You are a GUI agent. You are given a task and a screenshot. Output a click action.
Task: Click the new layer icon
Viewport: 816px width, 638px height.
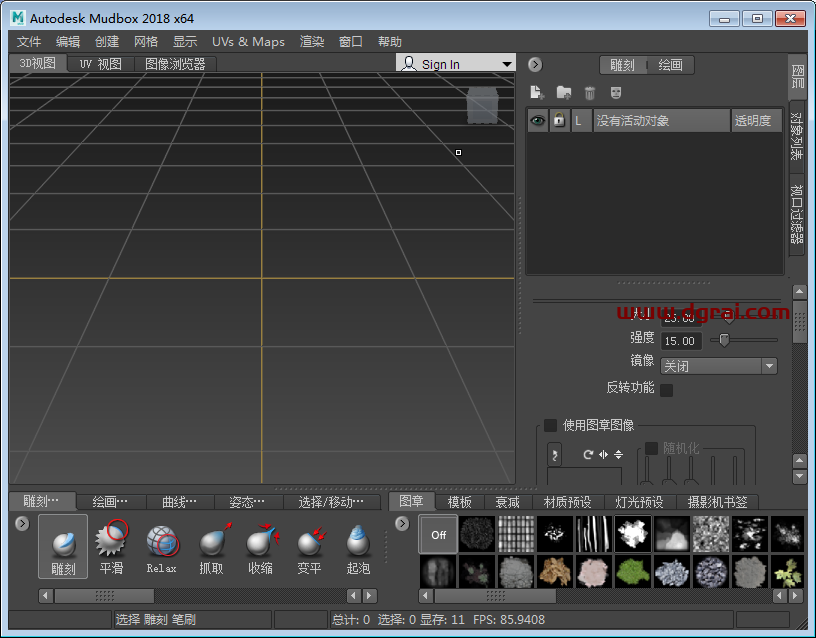(537, 93)
